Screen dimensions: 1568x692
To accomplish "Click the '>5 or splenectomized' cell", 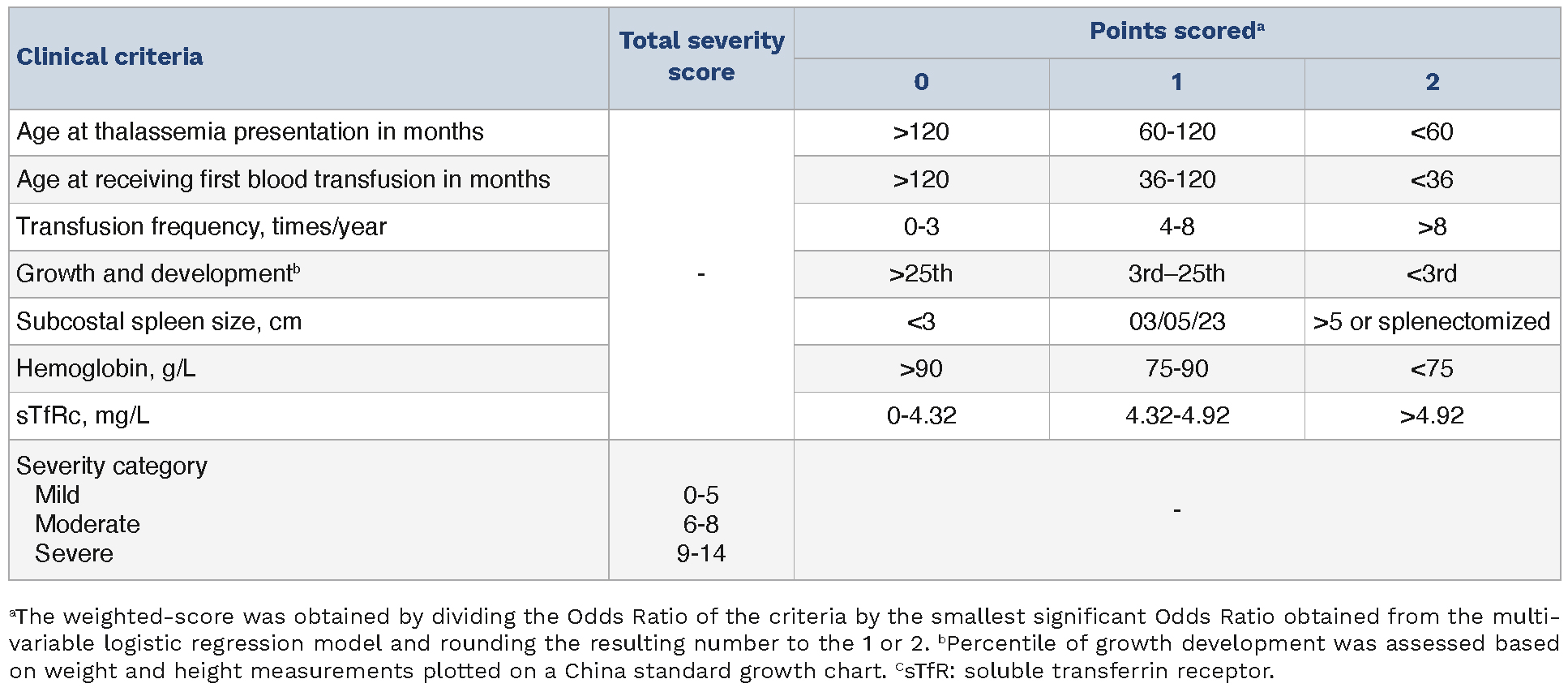I will point(1431,321).
